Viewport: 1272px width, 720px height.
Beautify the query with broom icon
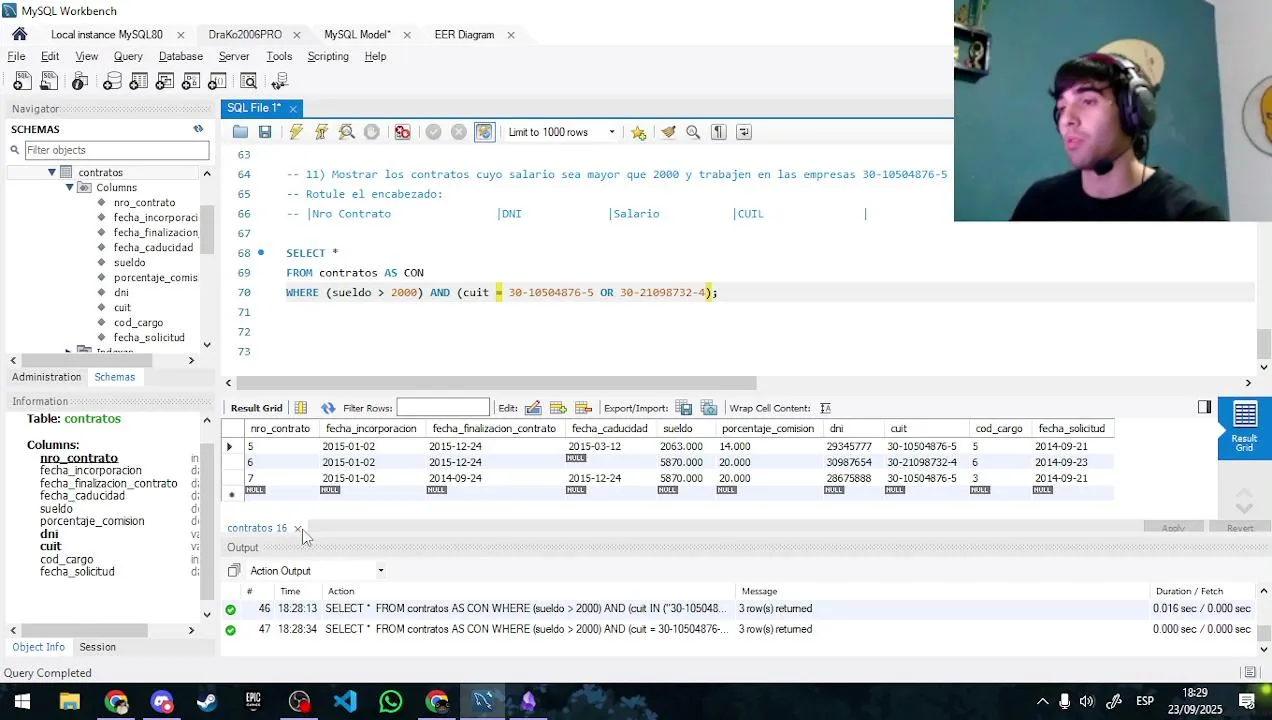[668, 132]
